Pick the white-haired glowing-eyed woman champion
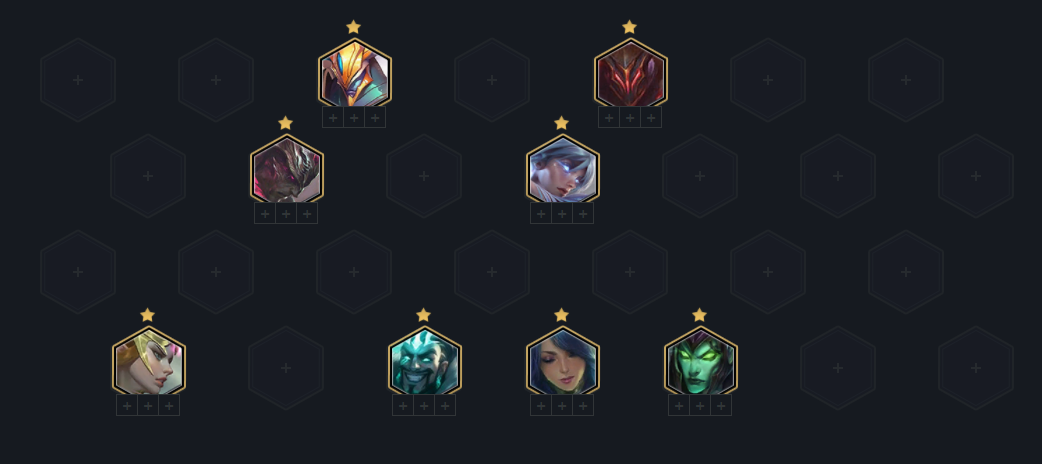This screenshot has width=1042, height=464. pos(563,169)
